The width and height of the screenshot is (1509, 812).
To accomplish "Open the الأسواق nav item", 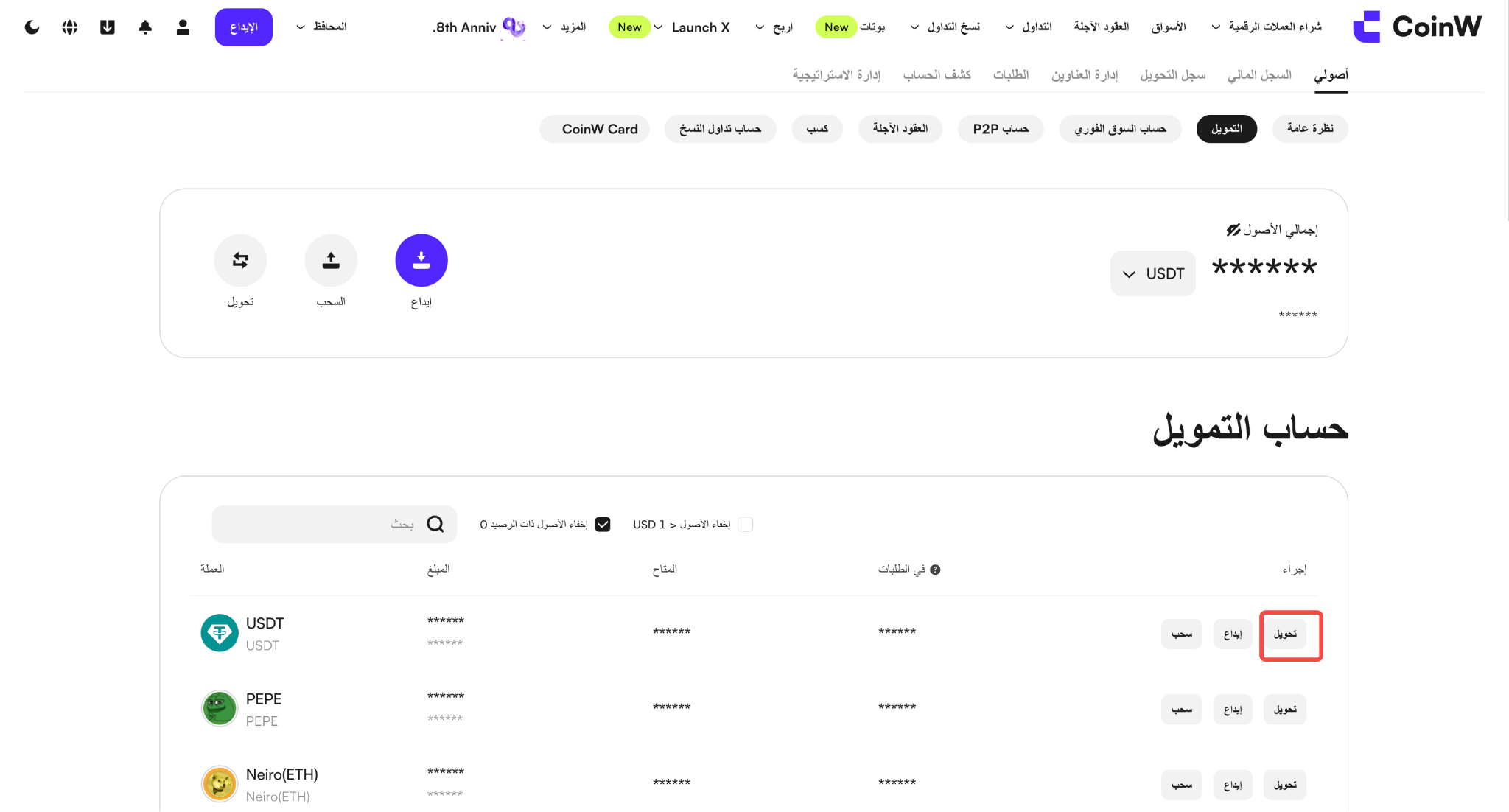I will tap(1169, 27).
